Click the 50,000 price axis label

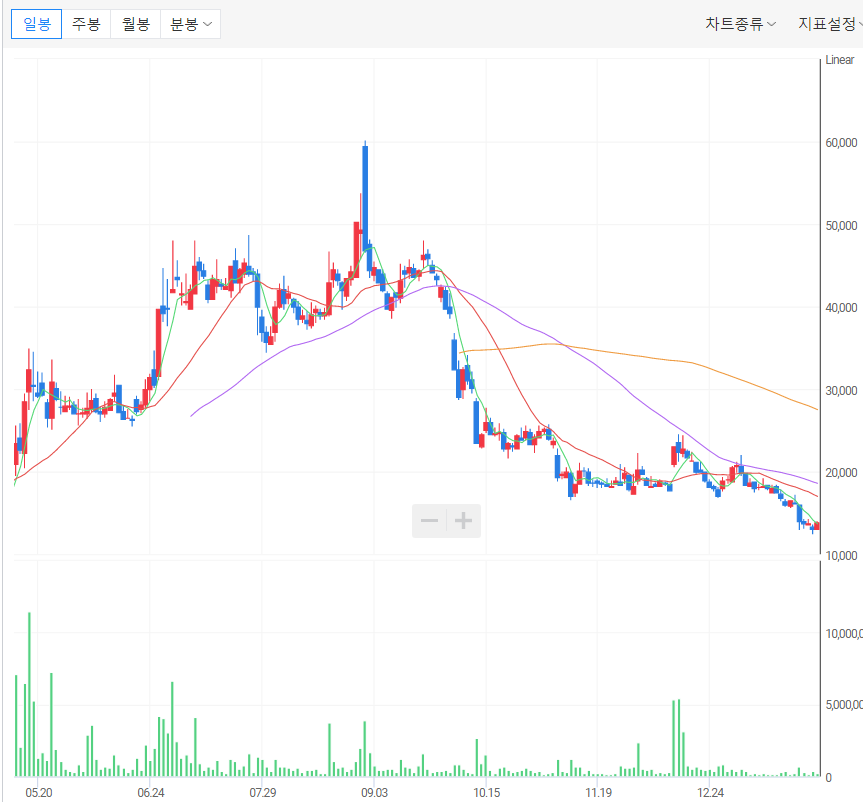click(841, 225)
